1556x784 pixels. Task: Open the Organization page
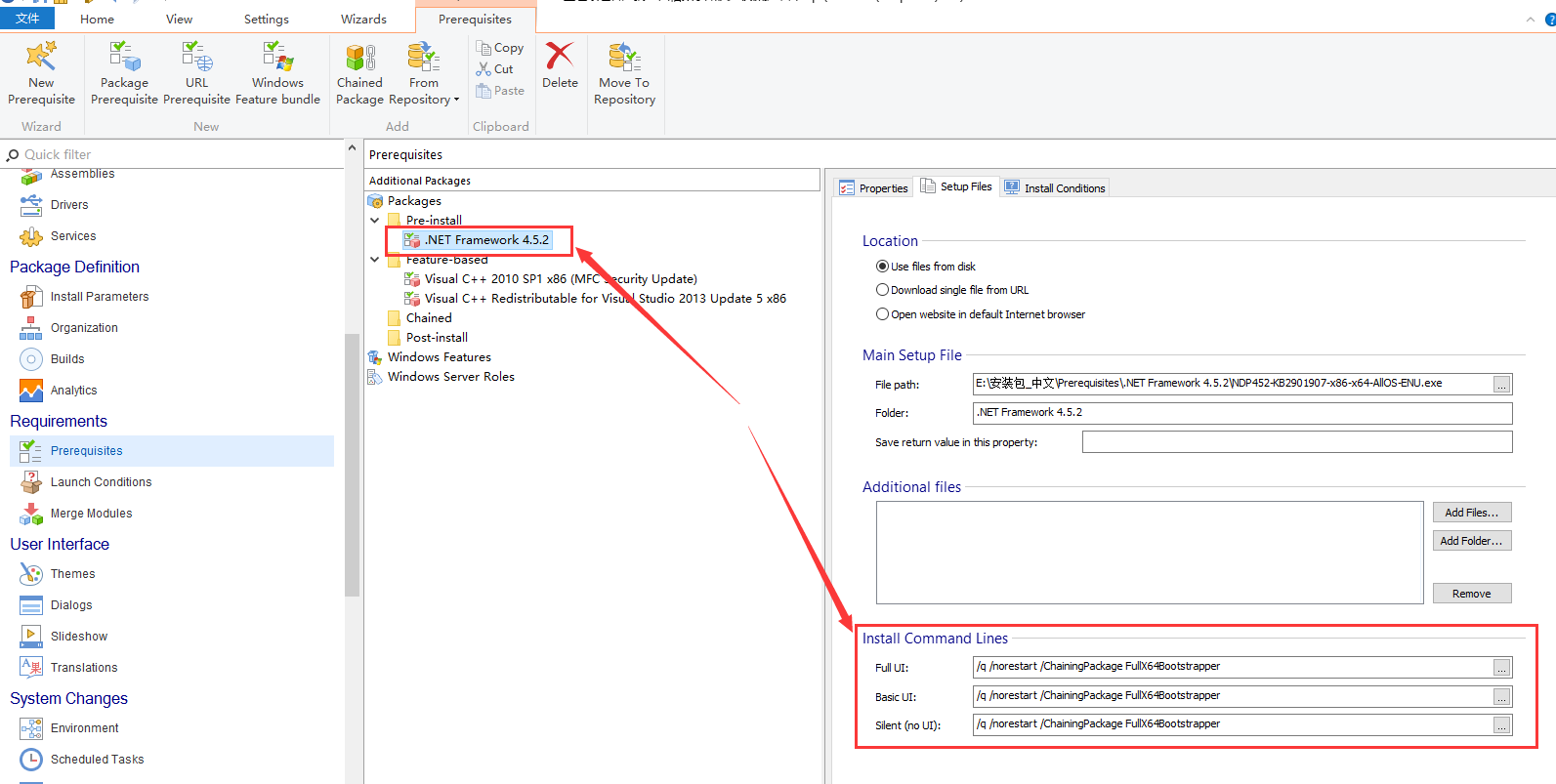(x=84, y=328)
